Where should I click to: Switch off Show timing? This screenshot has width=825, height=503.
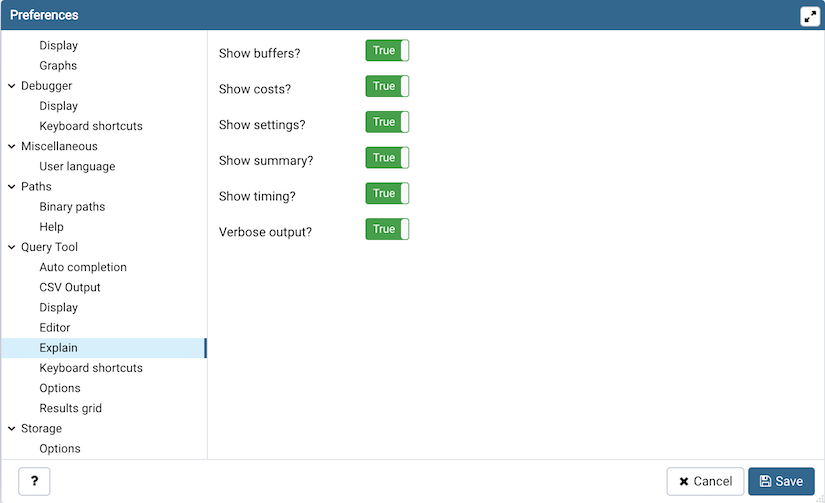click(x=387, y=194)
